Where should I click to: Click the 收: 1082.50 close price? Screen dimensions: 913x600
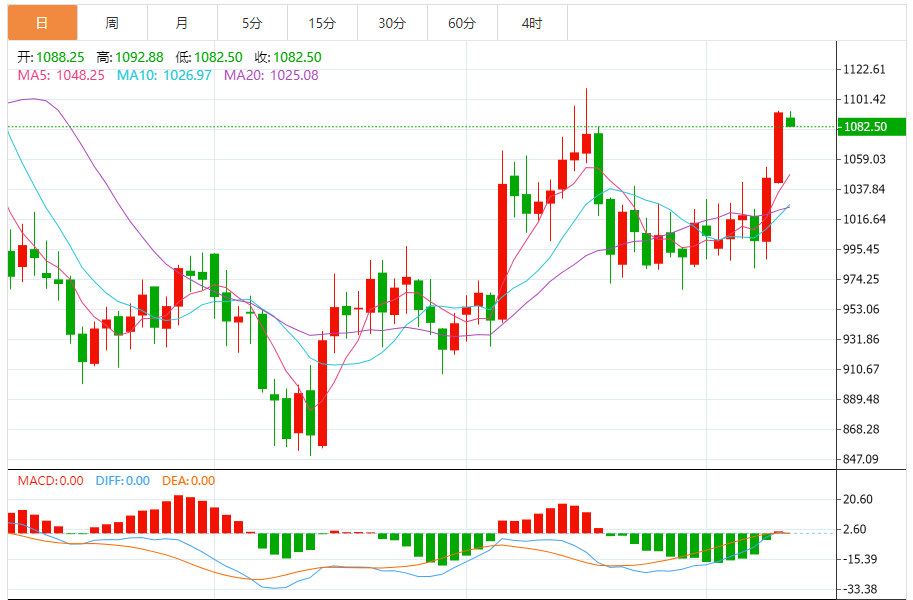point(288,57)
